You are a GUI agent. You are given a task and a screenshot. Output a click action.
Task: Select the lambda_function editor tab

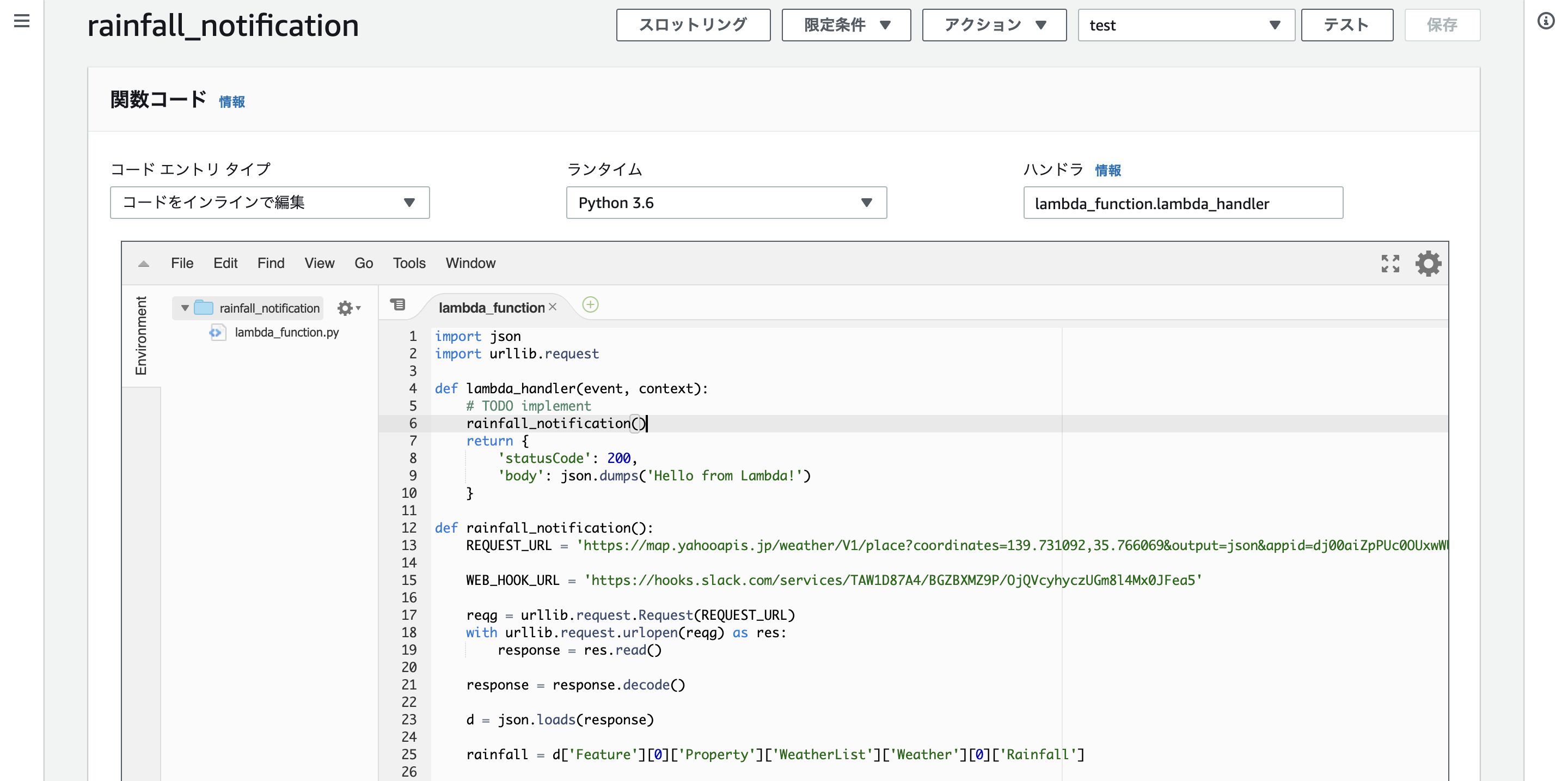click(491, 307)
